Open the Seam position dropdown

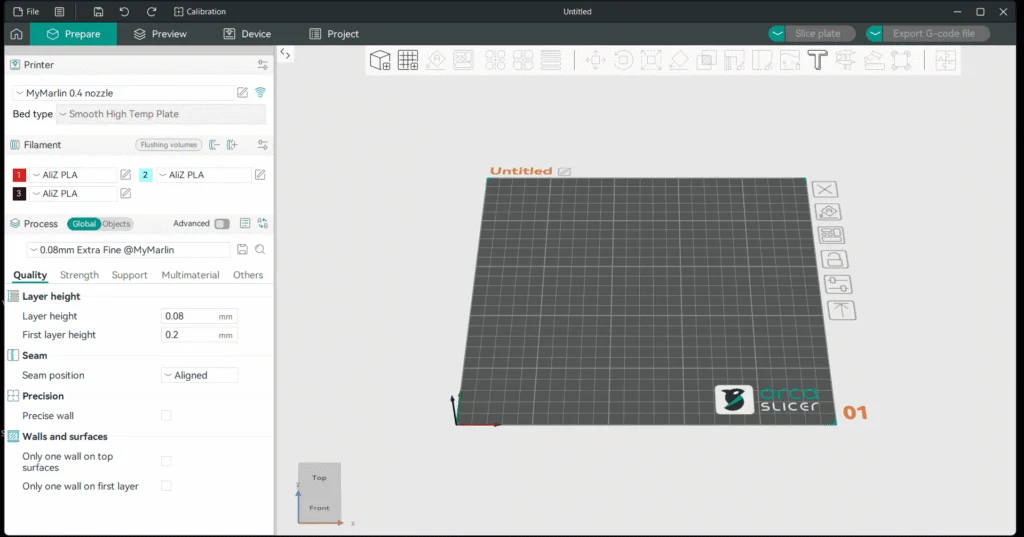[x=199, y=375]
